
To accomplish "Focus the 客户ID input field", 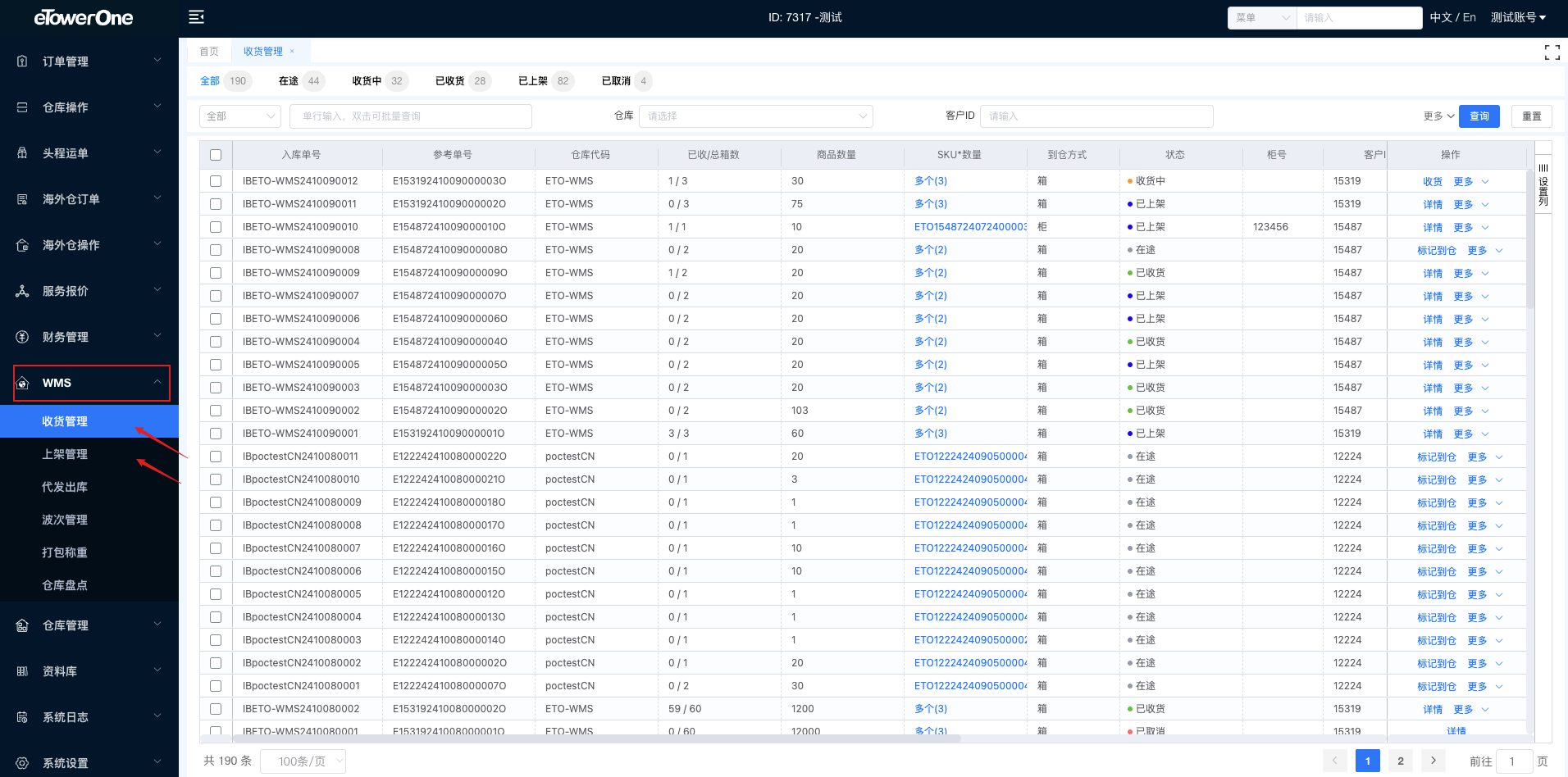I will (1096, 116).
